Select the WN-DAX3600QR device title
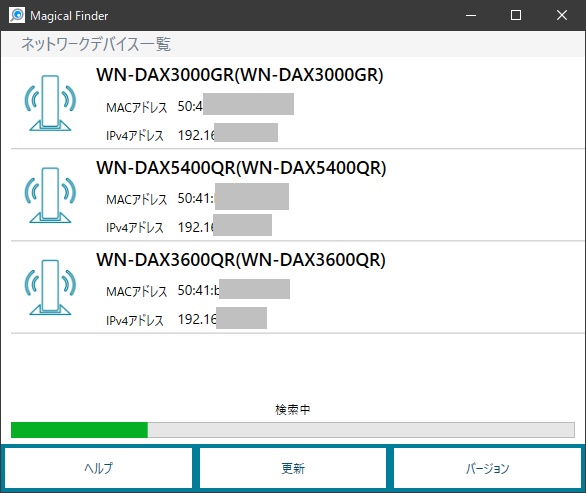586x493 pixels. [241, 259]
